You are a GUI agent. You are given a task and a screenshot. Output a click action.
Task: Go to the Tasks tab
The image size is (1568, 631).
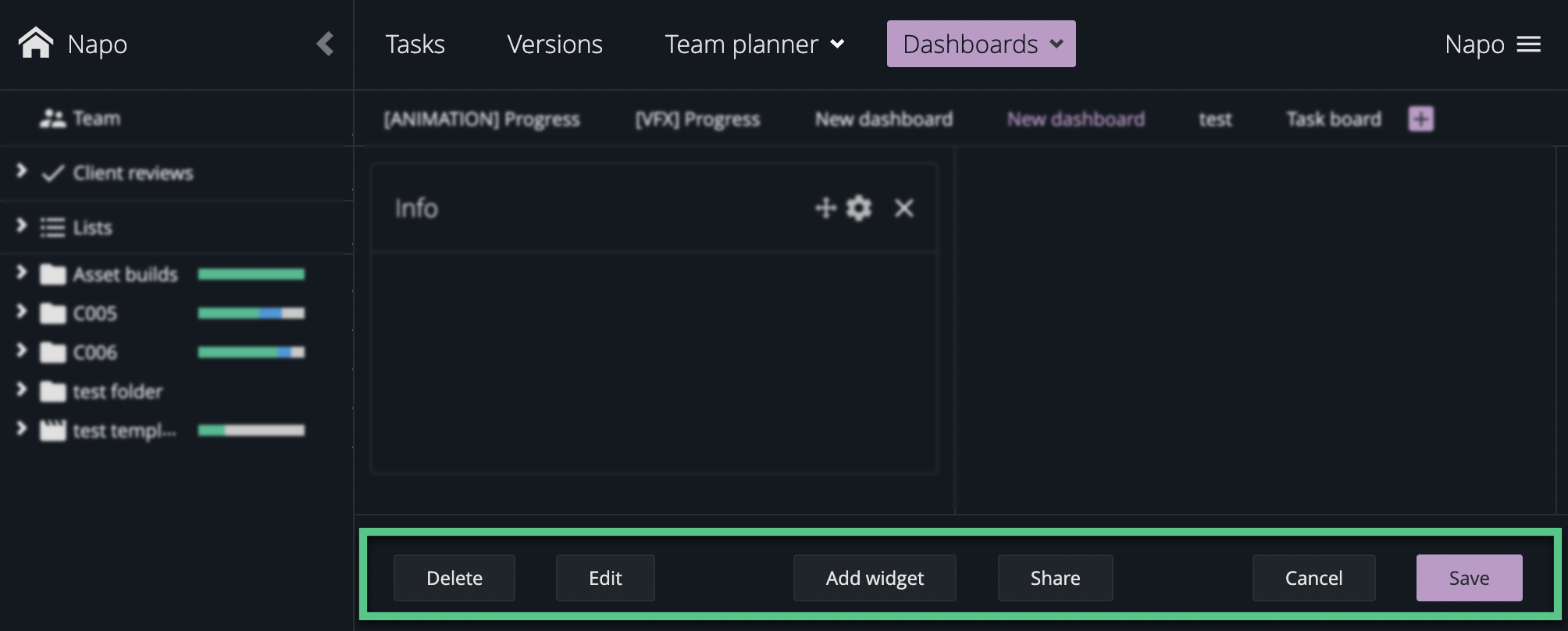[x=415, y=45]
